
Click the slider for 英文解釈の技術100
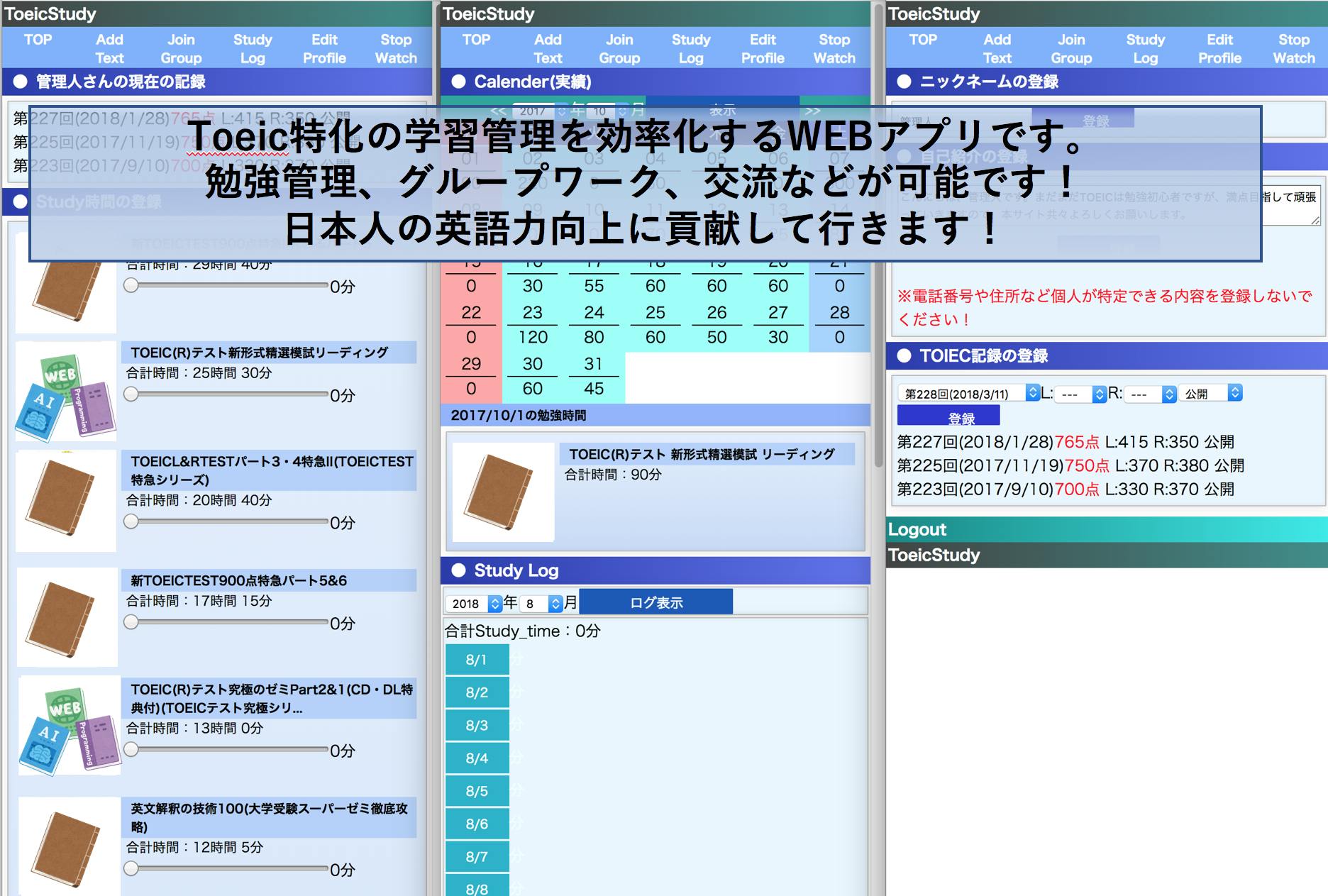point(226,868)
